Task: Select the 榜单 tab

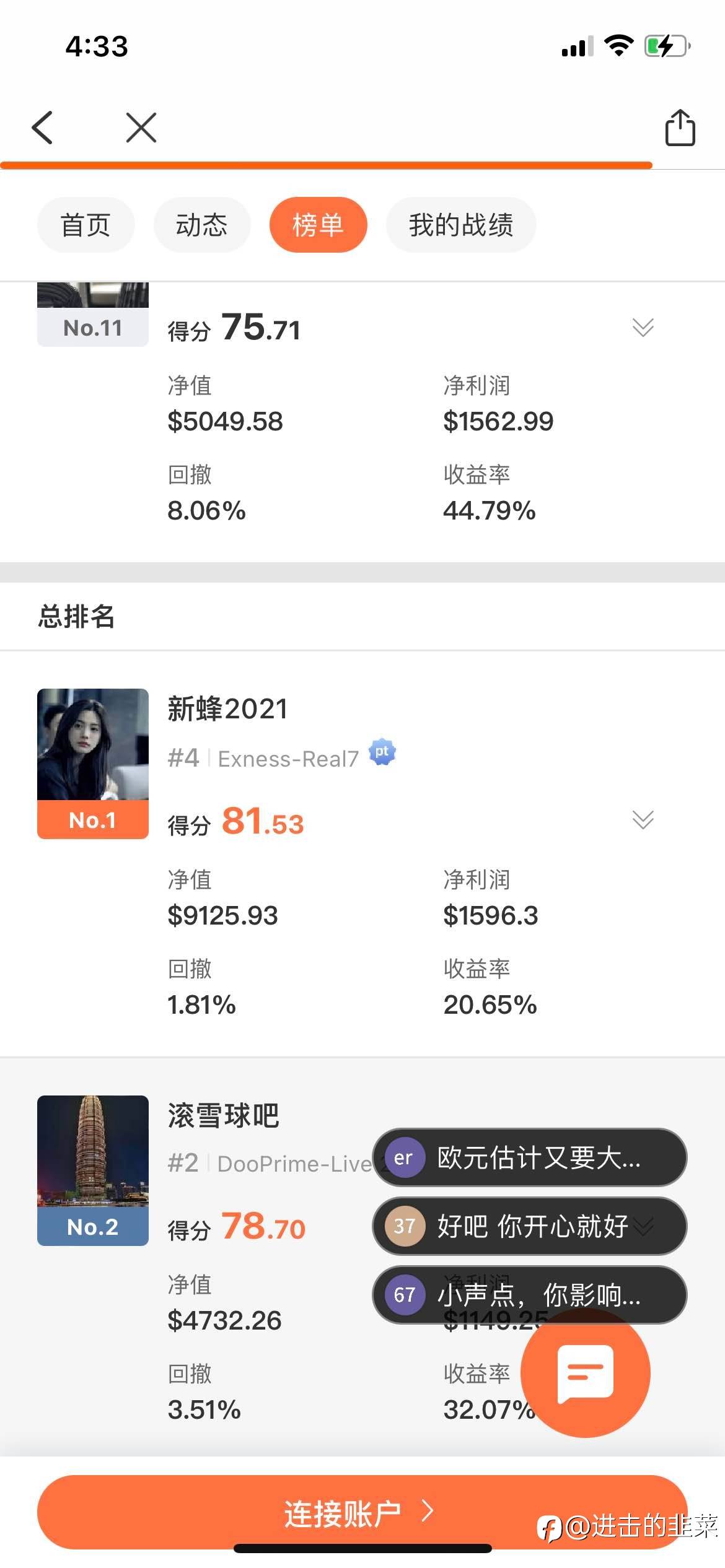Action: point(318,225)
